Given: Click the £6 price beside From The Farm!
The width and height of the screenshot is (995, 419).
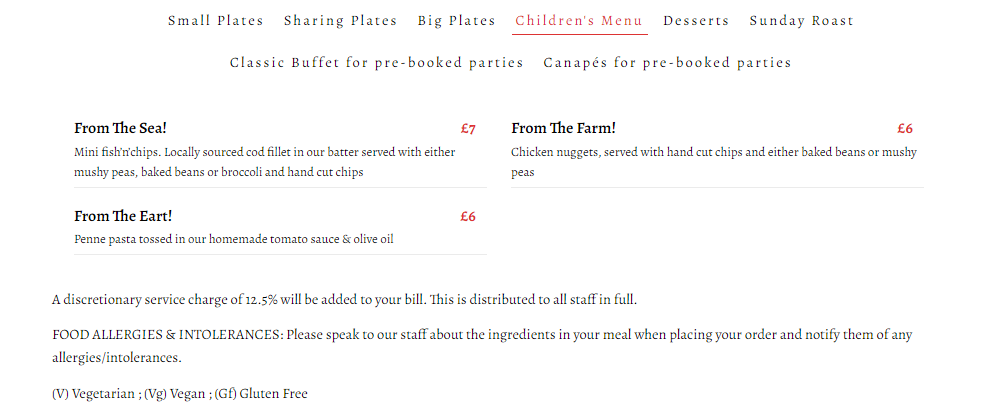Looking at the screenshot, I should [905, 129].
